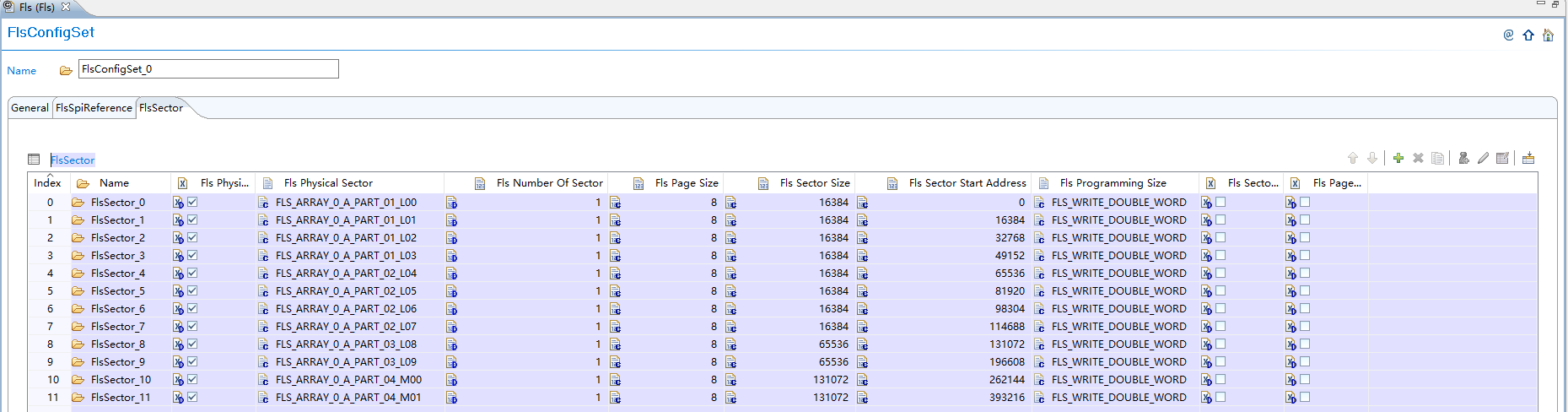
Task: Toggle Fls Physi... checkbox for FlsSector_11
Action: 192,397
